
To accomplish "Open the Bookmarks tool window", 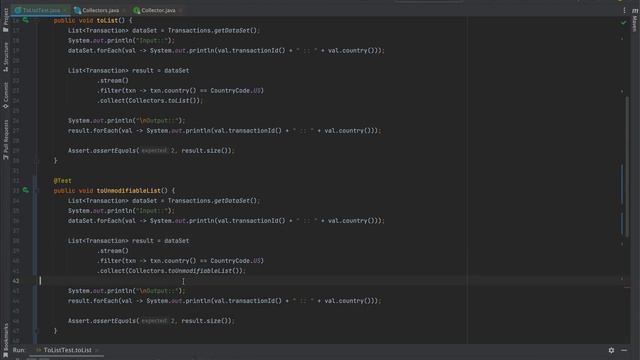I will click(x=5, y=340).
